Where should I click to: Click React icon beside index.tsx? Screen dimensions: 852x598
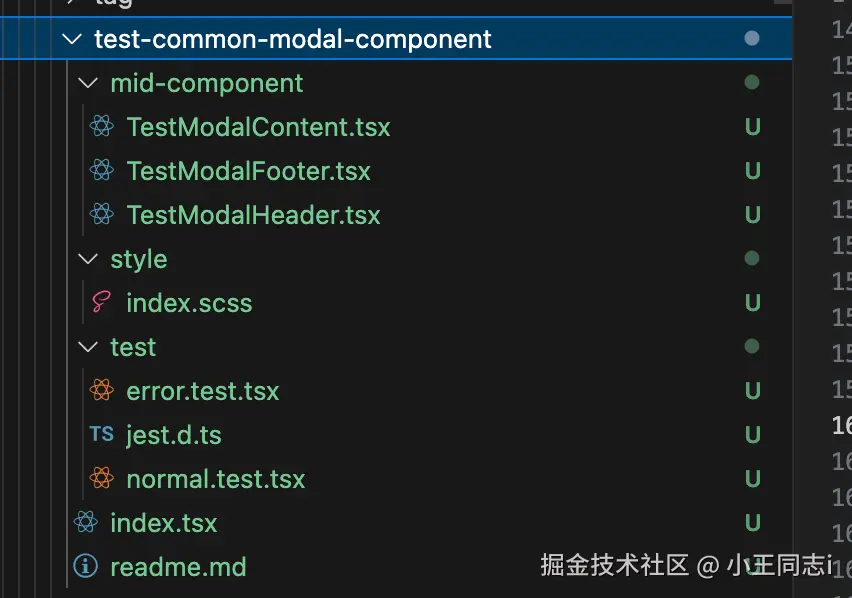[86, 523]
